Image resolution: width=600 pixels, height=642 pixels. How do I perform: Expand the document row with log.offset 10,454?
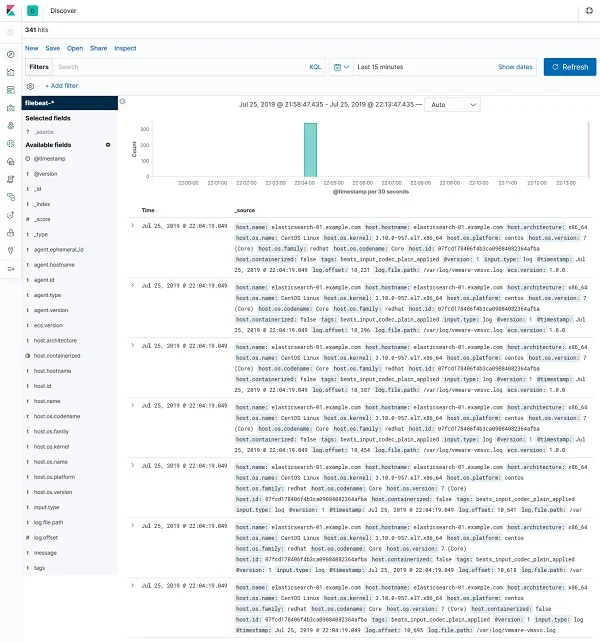tap(133, 405)
